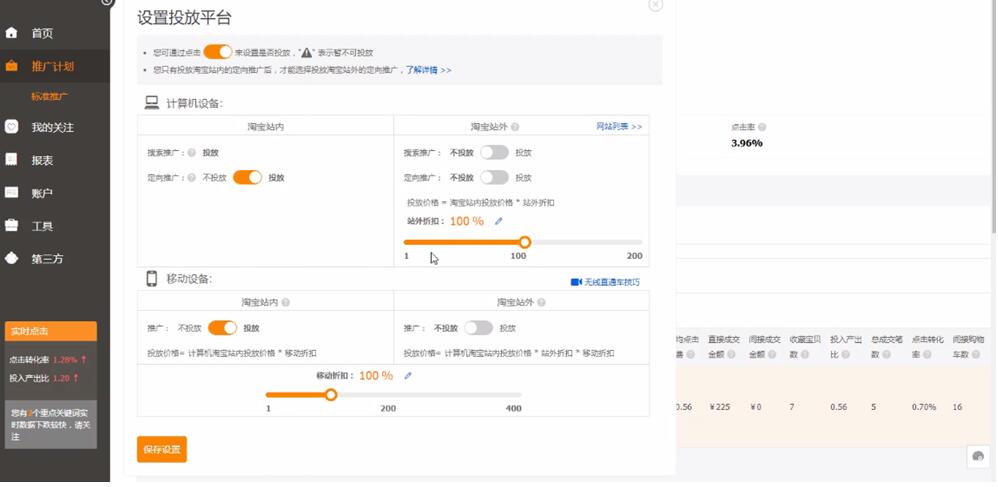Toggle mobile 淘宝站内 推广 switch
This screenshot has width=998, height=487.
click(222, 328)
